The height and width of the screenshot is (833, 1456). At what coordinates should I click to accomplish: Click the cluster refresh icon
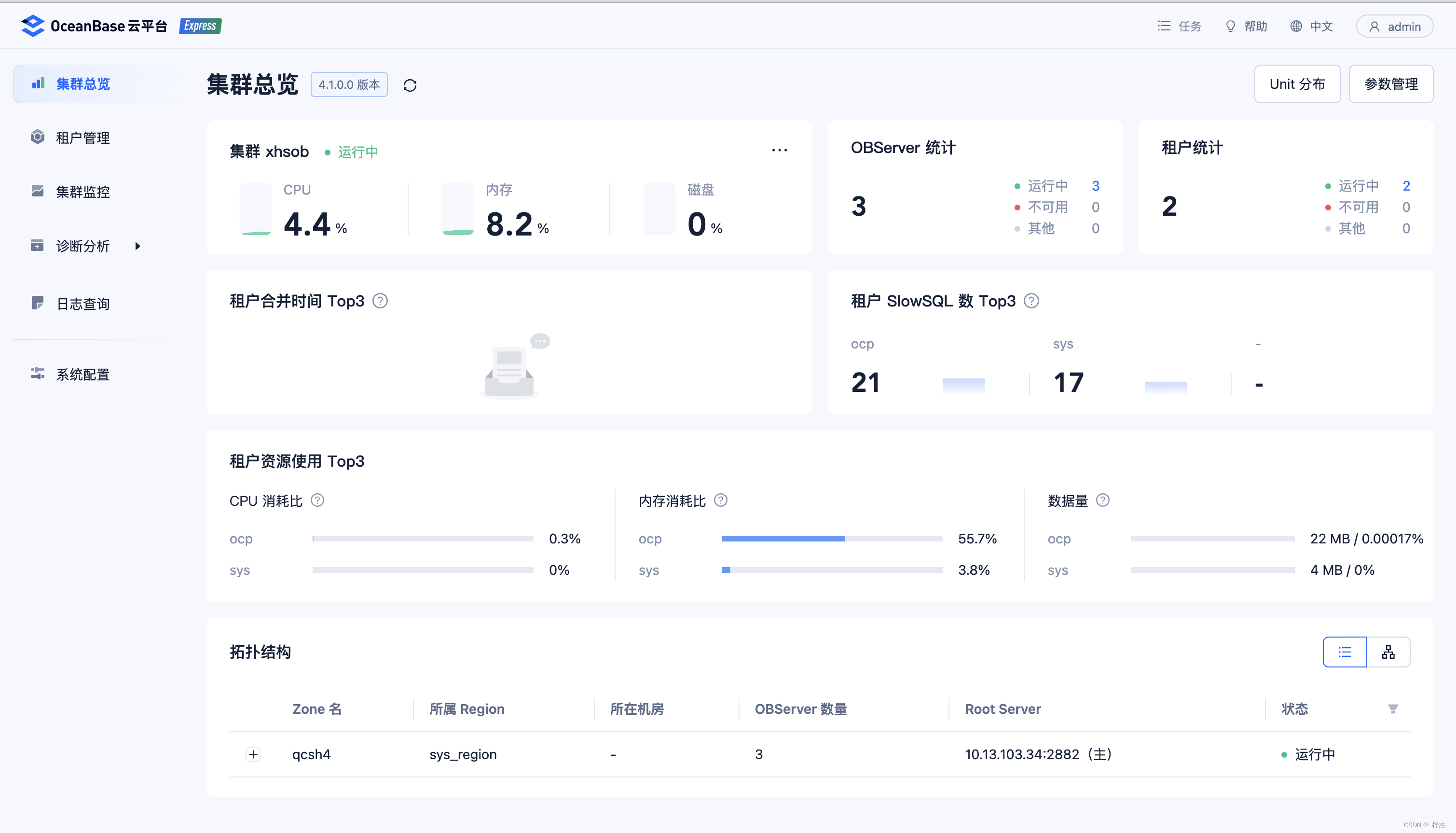coord(410,85)
